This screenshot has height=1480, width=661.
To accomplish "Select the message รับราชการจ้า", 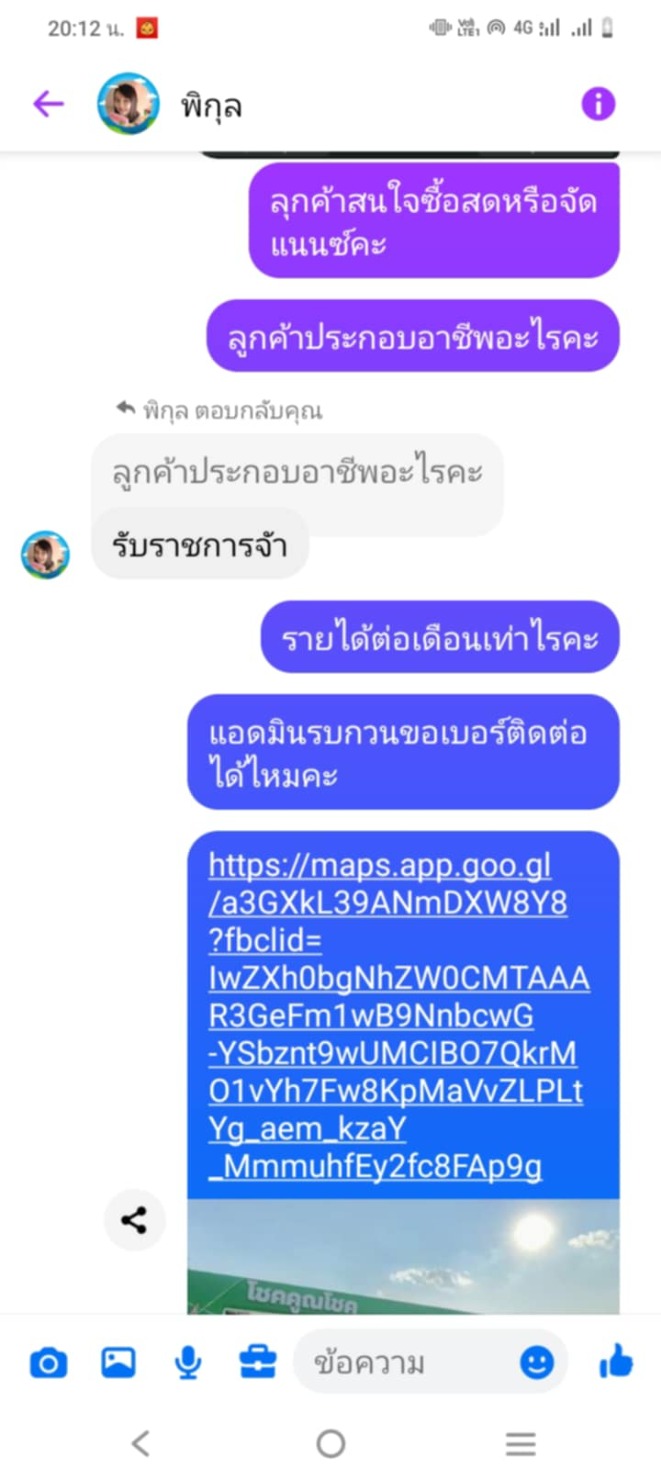I will 200,545.
